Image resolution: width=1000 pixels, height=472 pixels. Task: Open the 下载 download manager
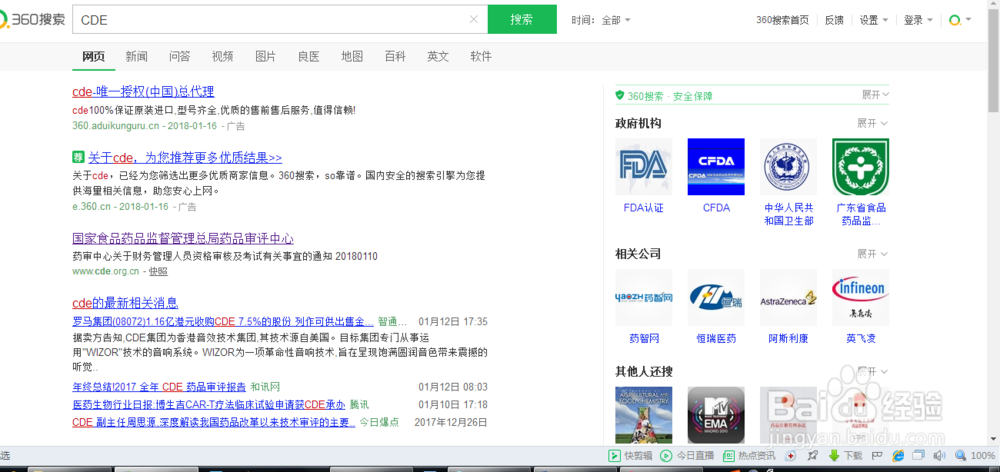(844, 455)
